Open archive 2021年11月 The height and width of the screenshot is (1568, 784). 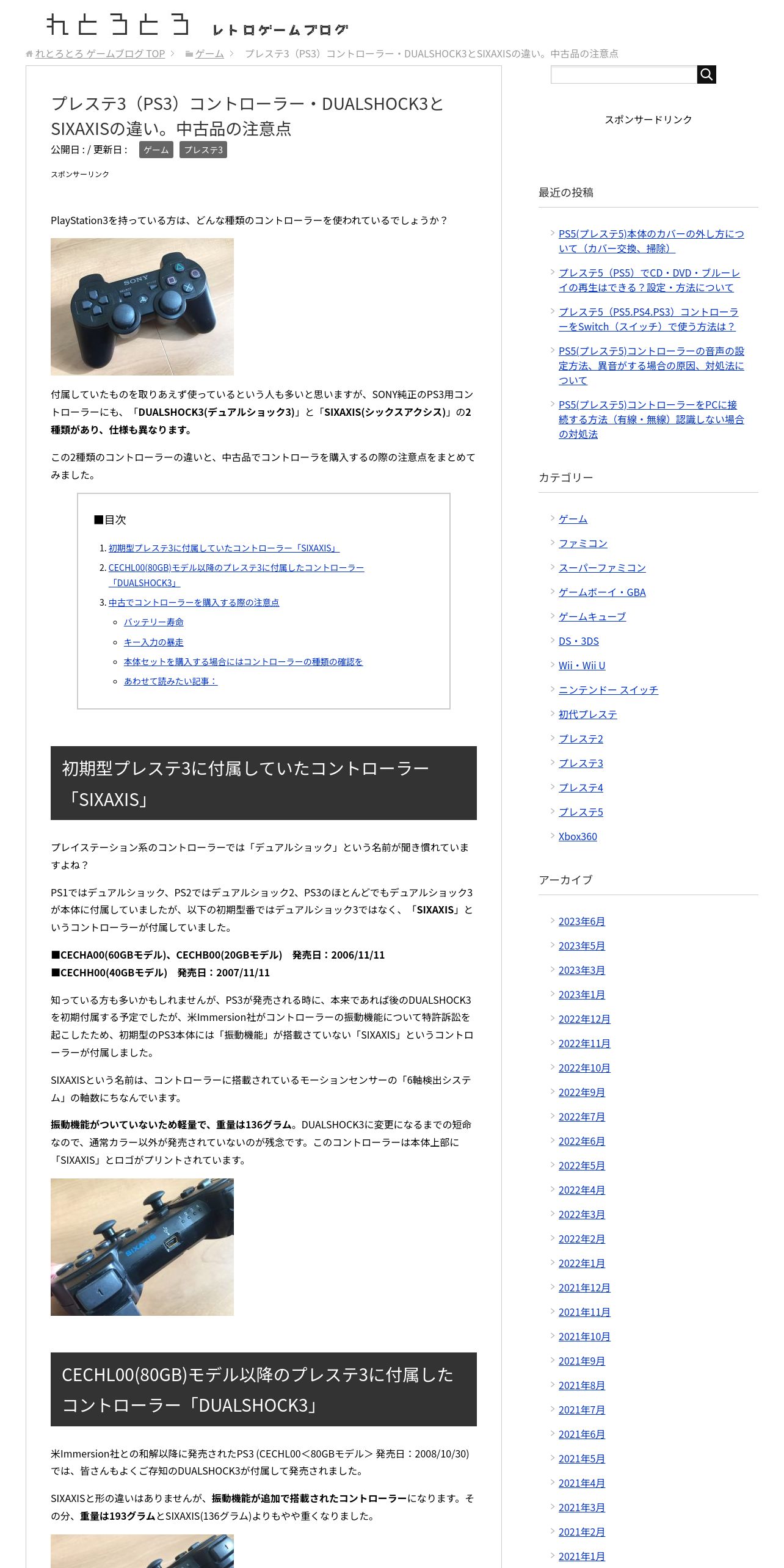pos(584,1312)
